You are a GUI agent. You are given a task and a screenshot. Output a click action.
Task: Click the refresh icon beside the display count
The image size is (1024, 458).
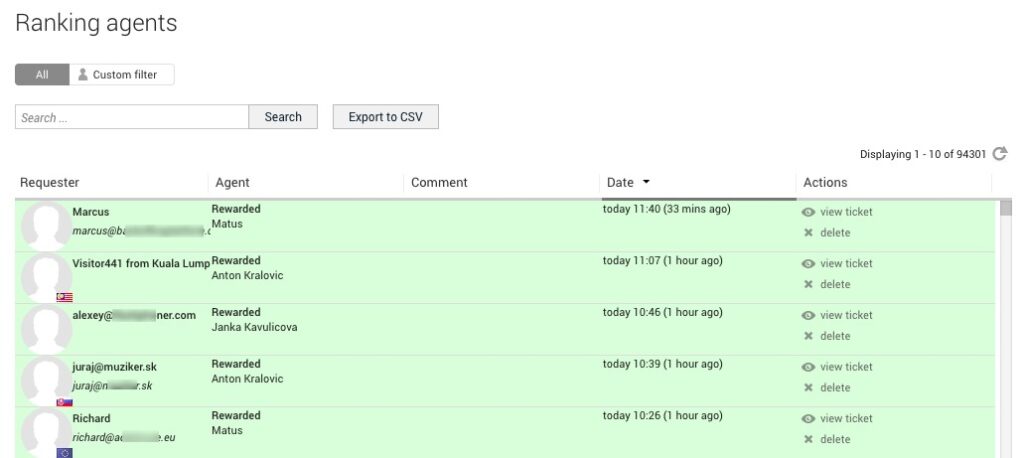pos(999,154)
